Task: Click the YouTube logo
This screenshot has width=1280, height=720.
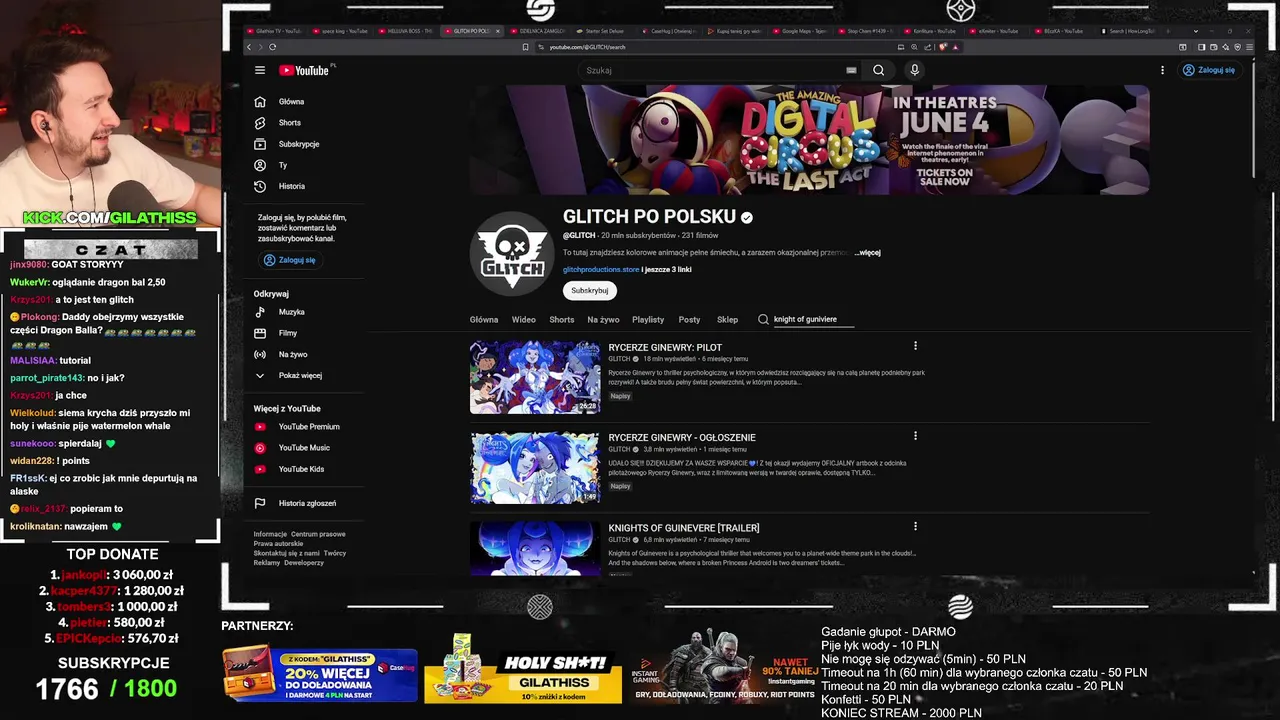Action: click(304, 70)
